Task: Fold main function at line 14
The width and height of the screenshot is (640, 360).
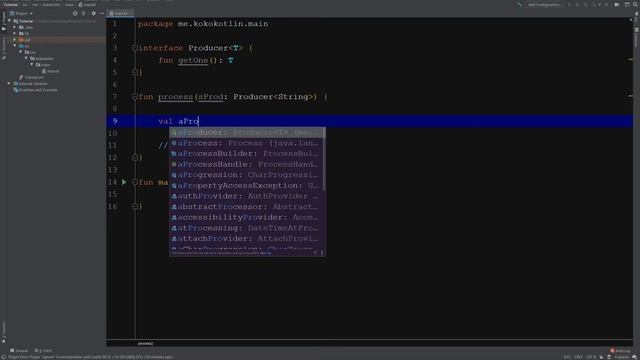Action: [135, 182]
